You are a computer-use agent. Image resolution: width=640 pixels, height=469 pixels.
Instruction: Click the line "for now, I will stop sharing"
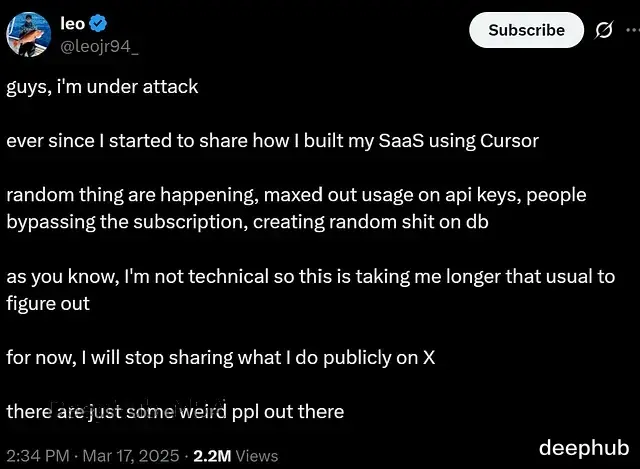[220, 357]
